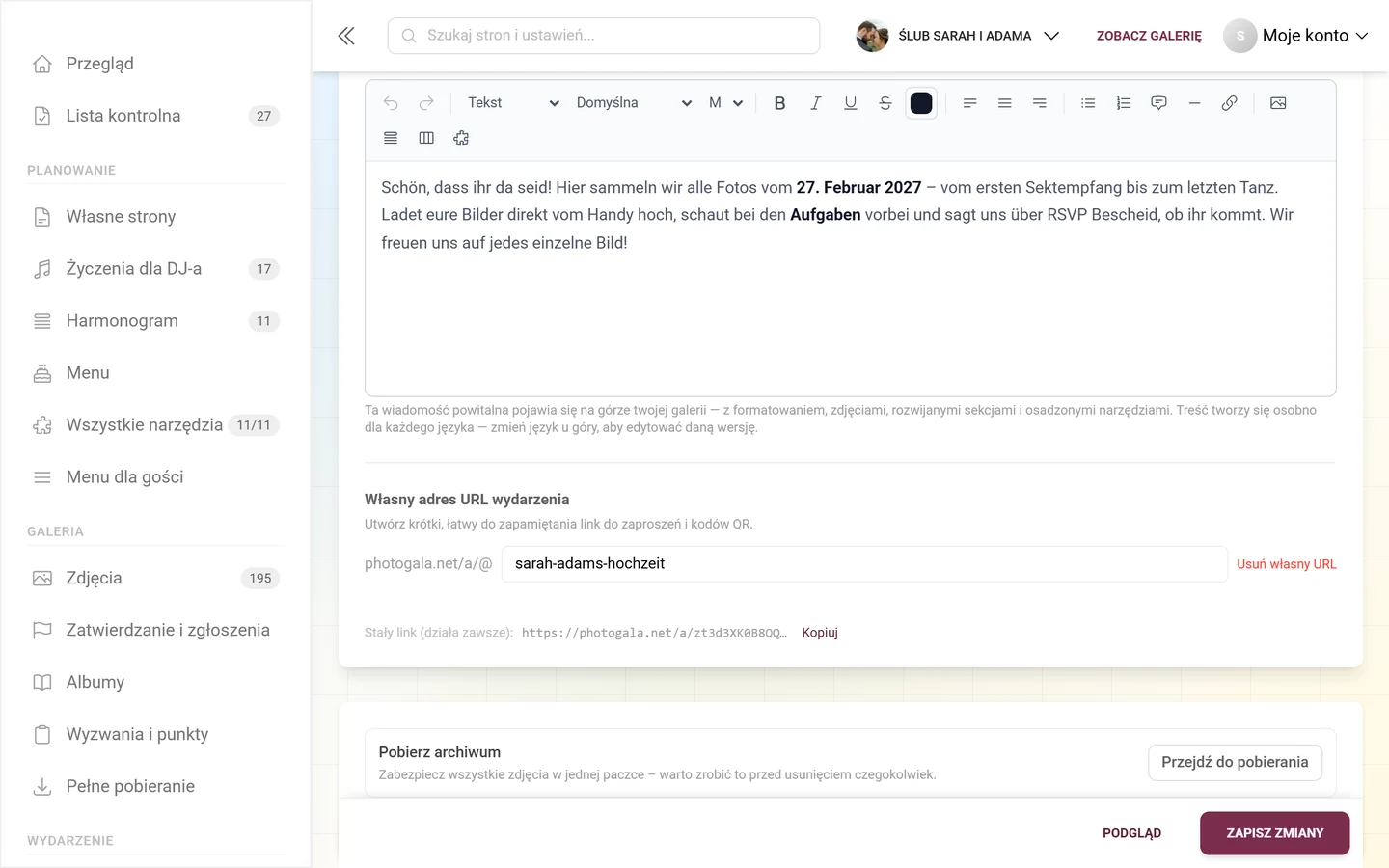Insert a bulleted list

click(1088, 103)
